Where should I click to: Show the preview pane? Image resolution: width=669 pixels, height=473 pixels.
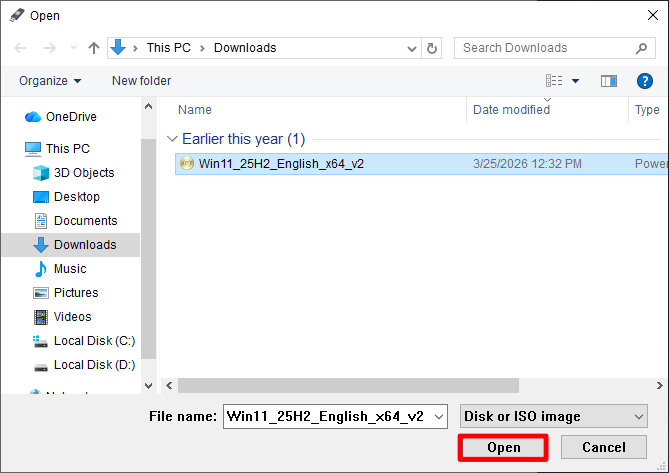pos(609,81)
